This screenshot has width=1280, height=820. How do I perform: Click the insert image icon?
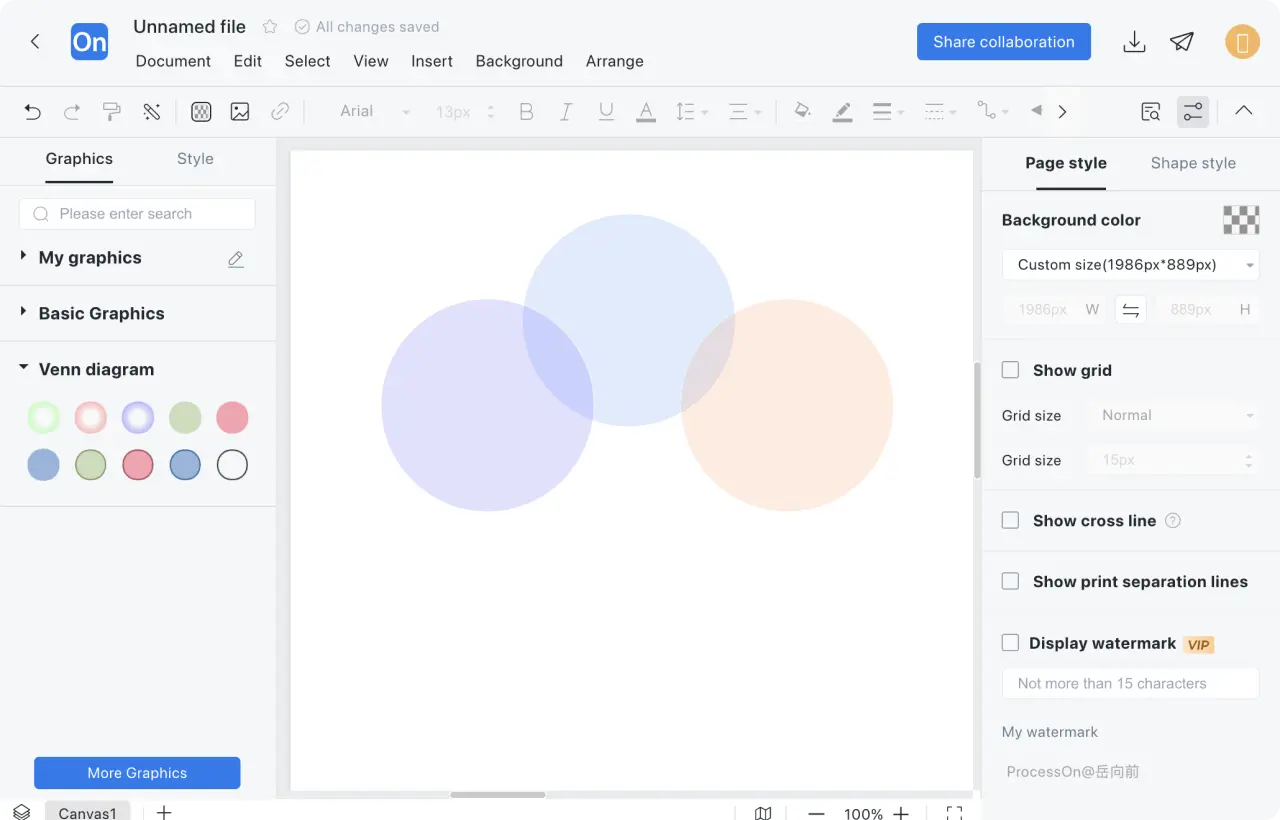coord(240,112)
